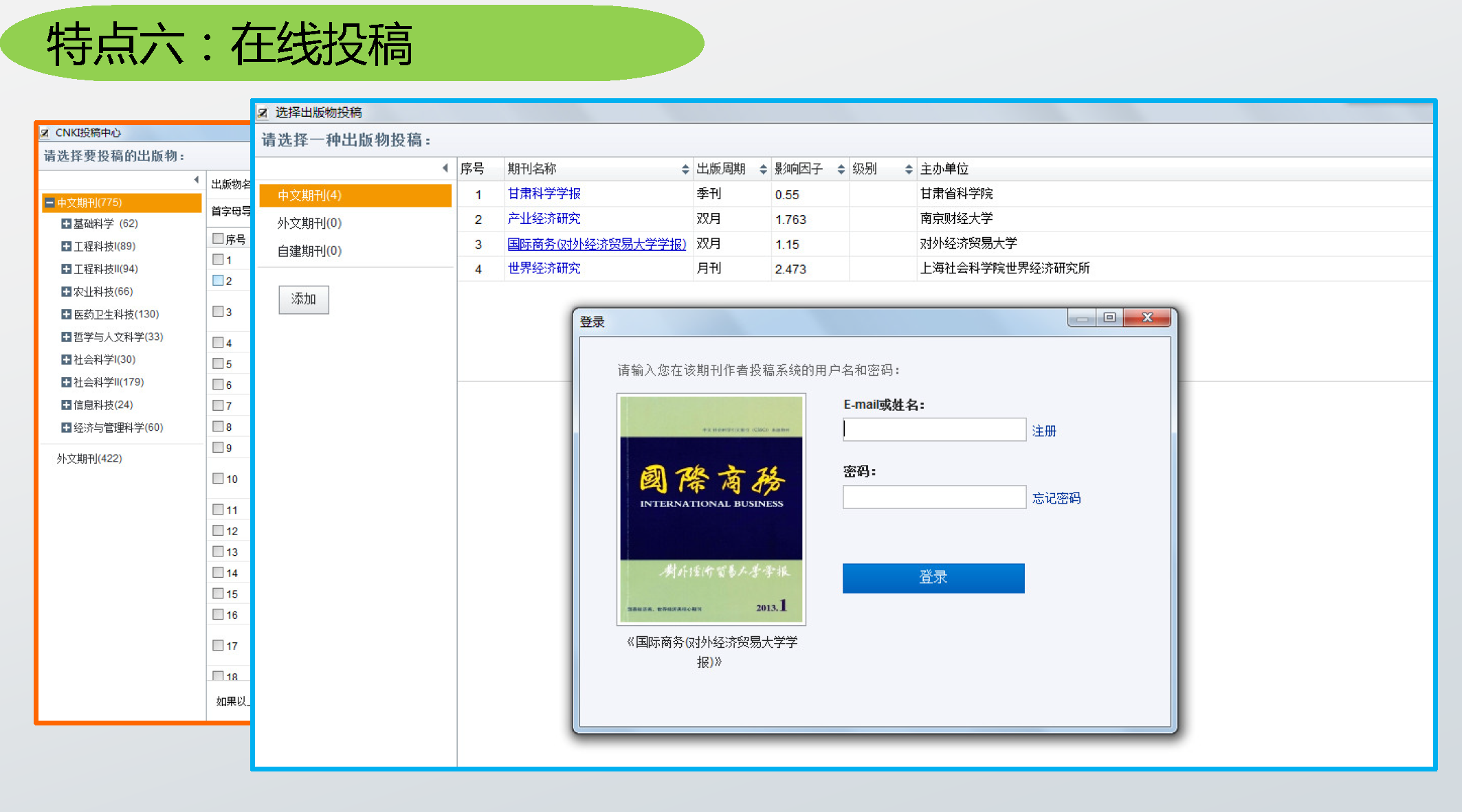Collapse the side panel arrow in CNKI投稿中心 window
The width and height of the screenshot is (1462, 812).
[x=197, y=180]
